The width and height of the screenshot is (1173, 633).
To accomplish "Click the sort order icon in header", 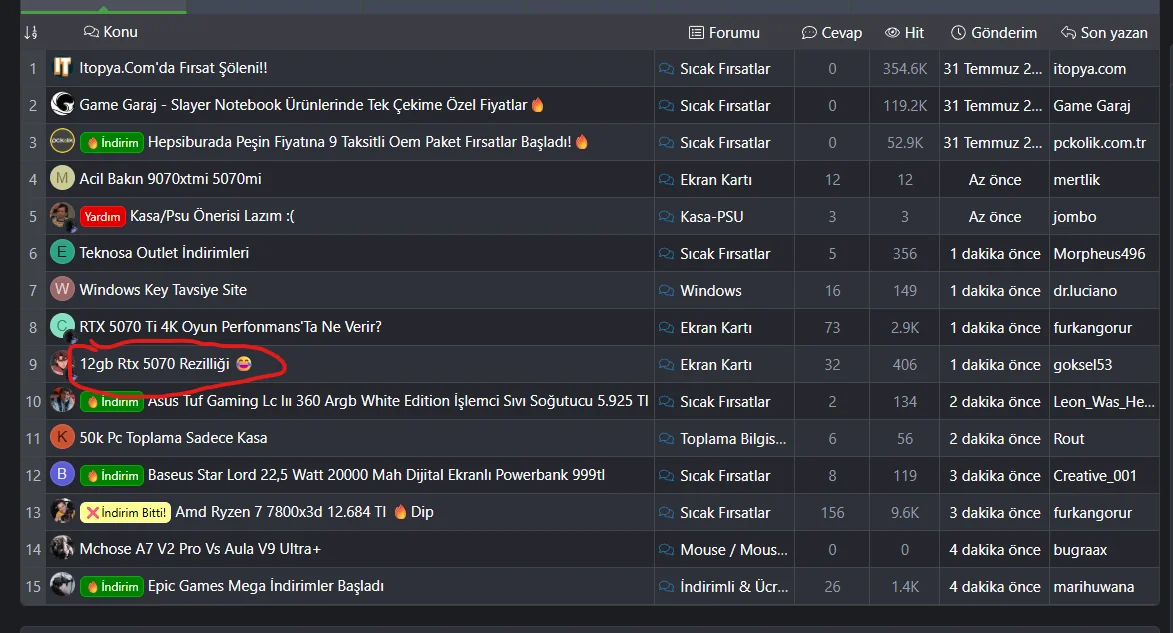I will click(x=31, y=33).
